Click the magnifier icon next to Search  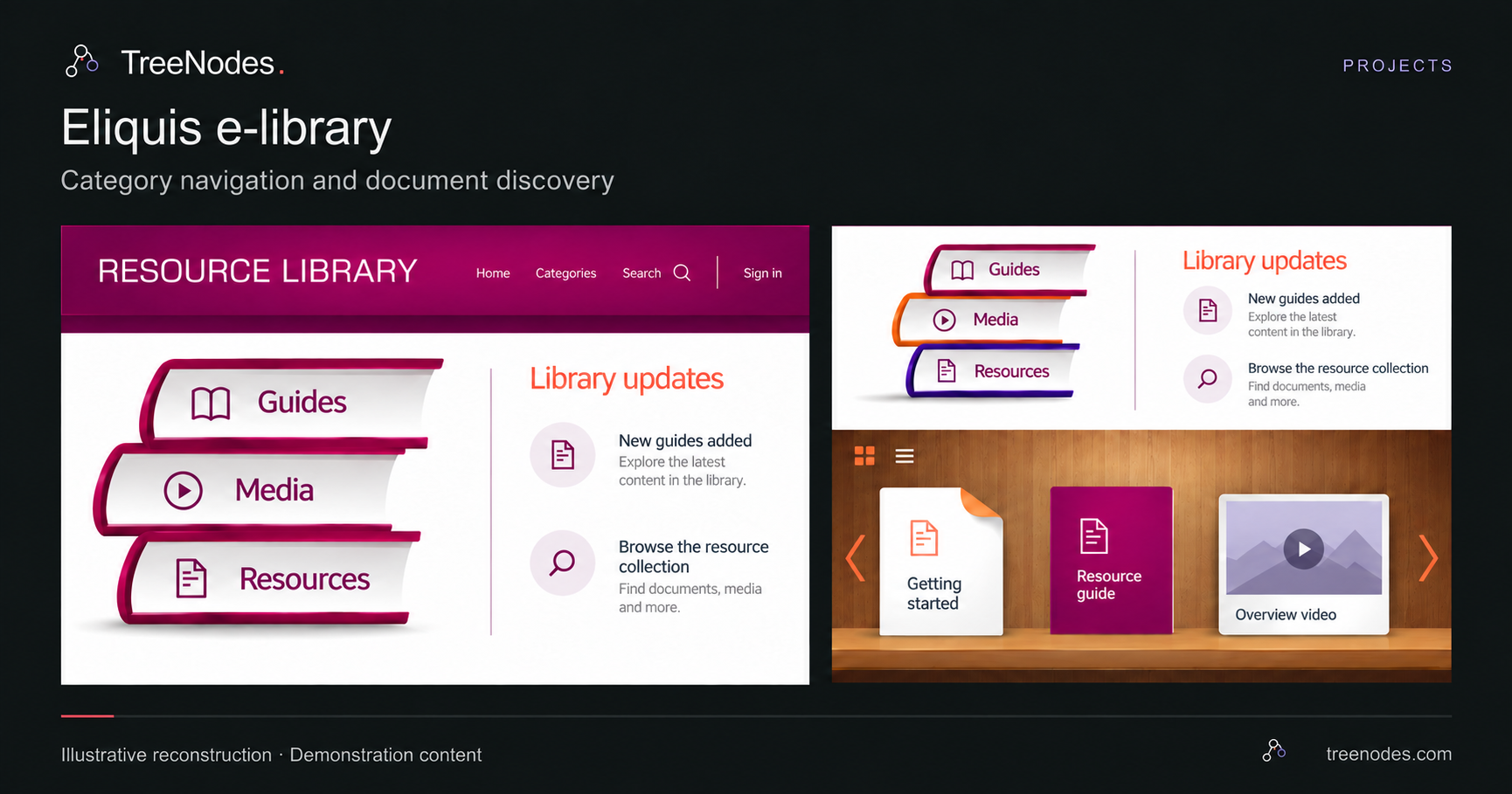[683, 273]
